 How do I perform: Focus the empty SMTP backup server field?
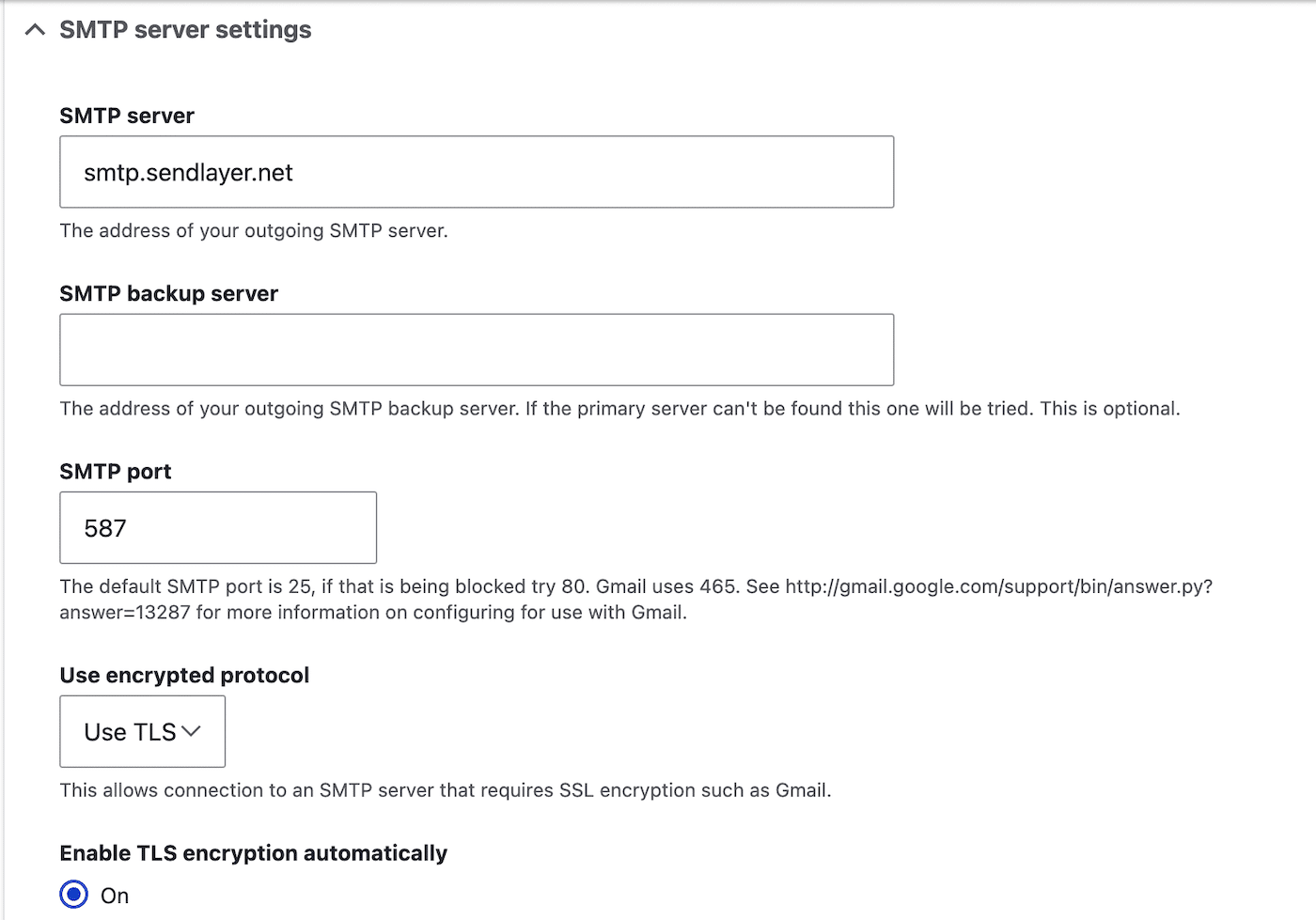[x=476, y=349]
